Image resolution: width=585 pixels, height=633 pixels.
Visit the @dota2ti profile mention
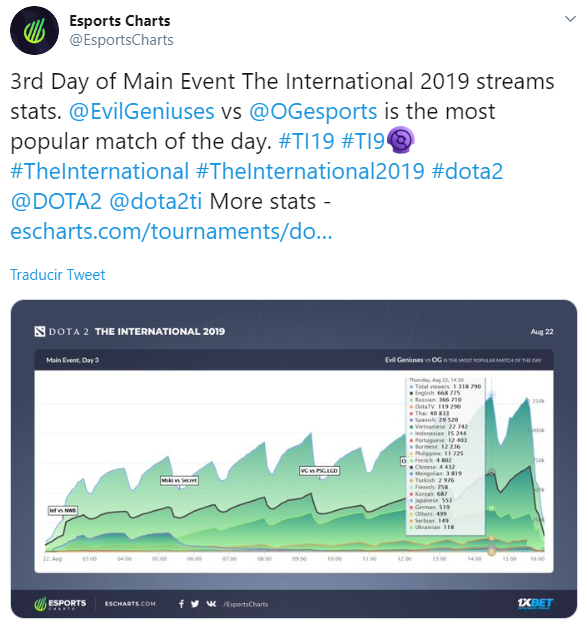point(155,201)
